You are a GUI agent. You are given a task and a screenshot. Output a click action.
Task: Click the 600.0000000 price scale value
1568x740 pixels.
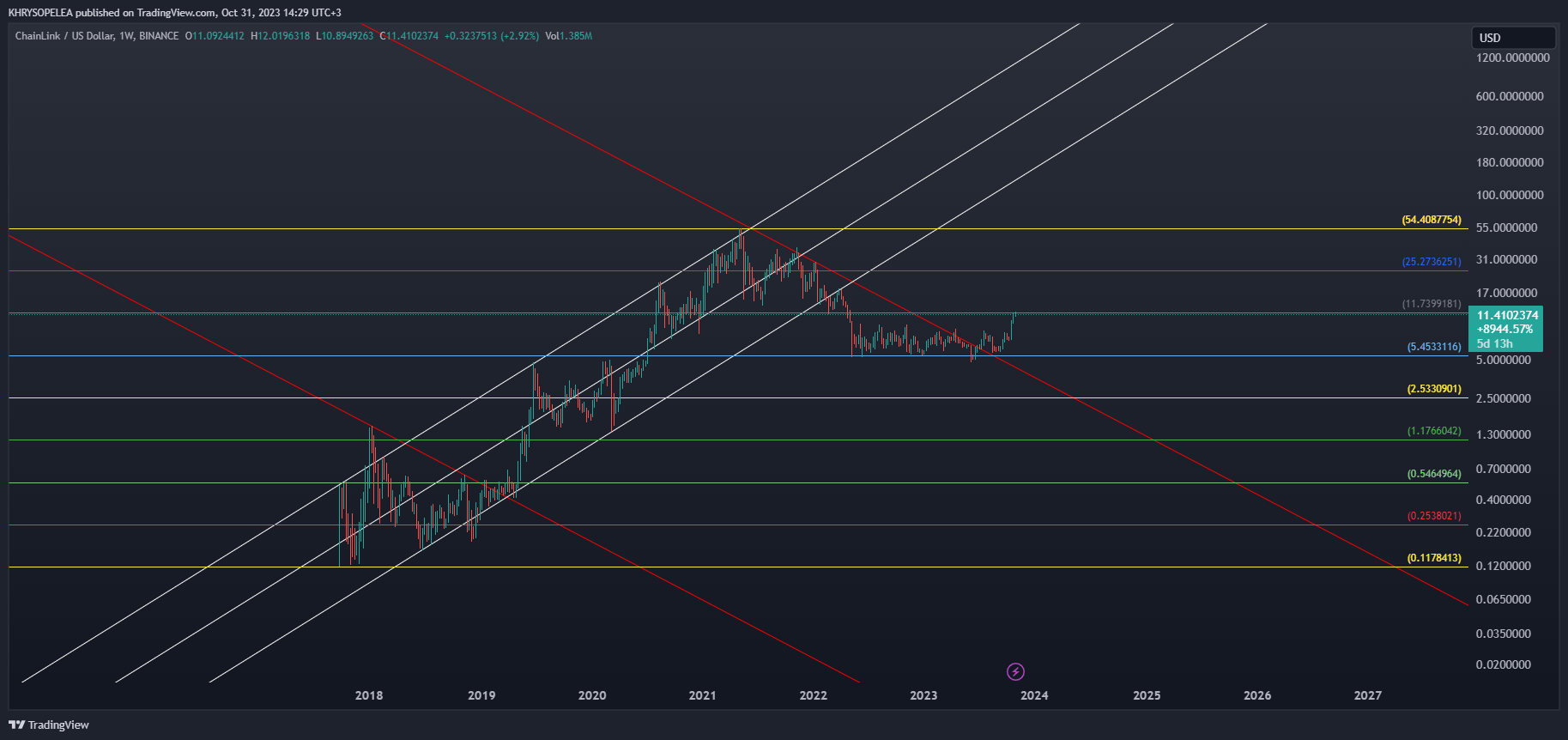1510,96
